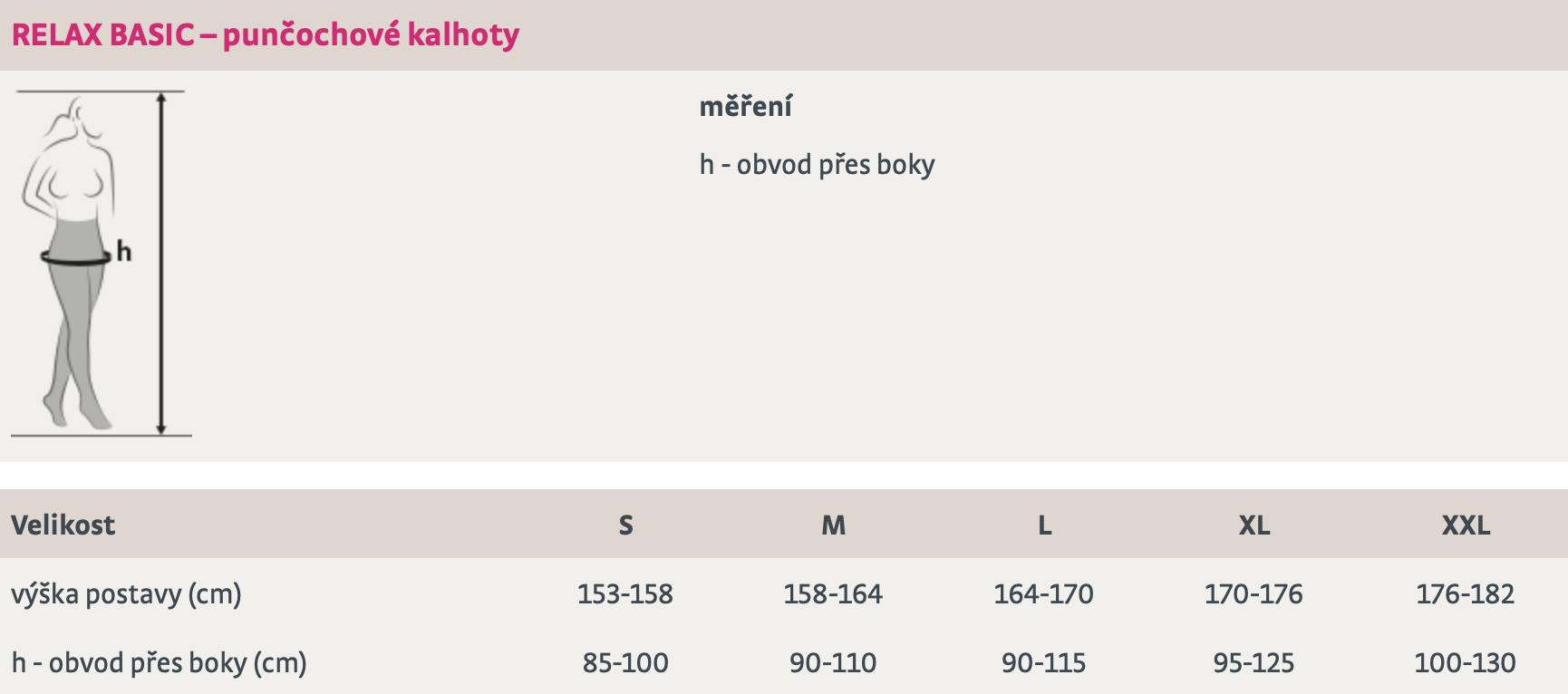The width and height of the screenshot is (1568, 694).
Task: Click the height value 164-170
Action: (x=1044, y=594)
